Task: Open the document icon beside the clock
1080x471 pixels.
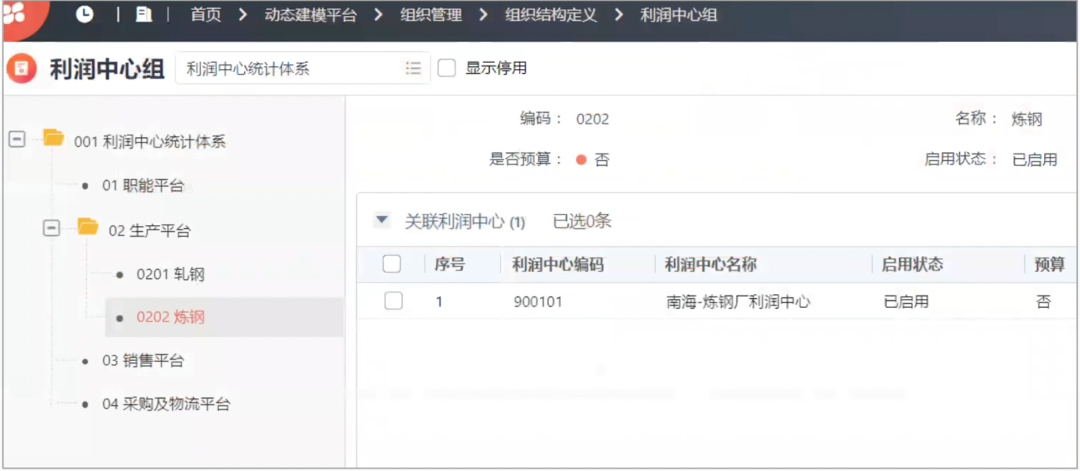Action: pos(144,15)
